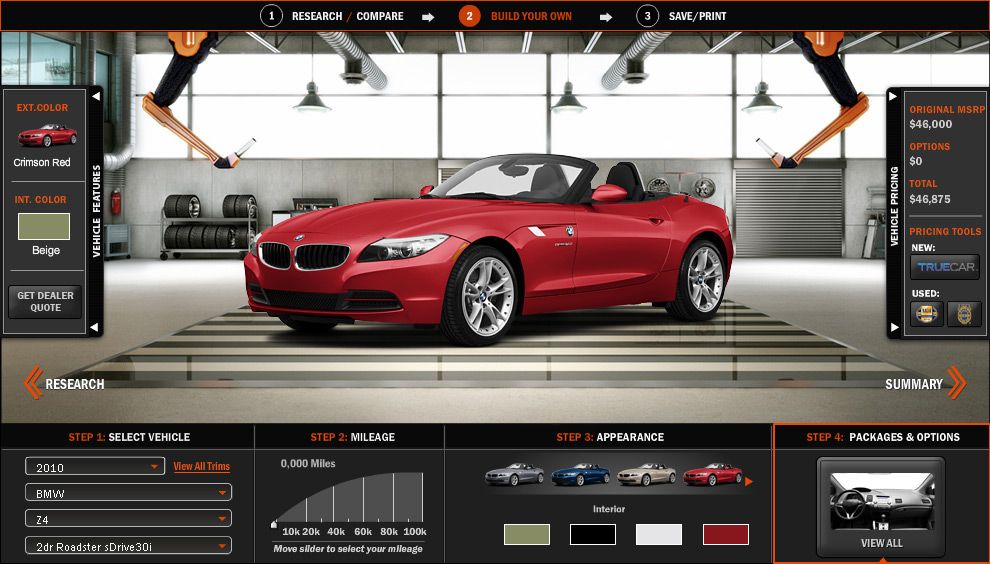
Task: Select the silver Z4 exterior color thumbnail
Action: tap(514, 474)
